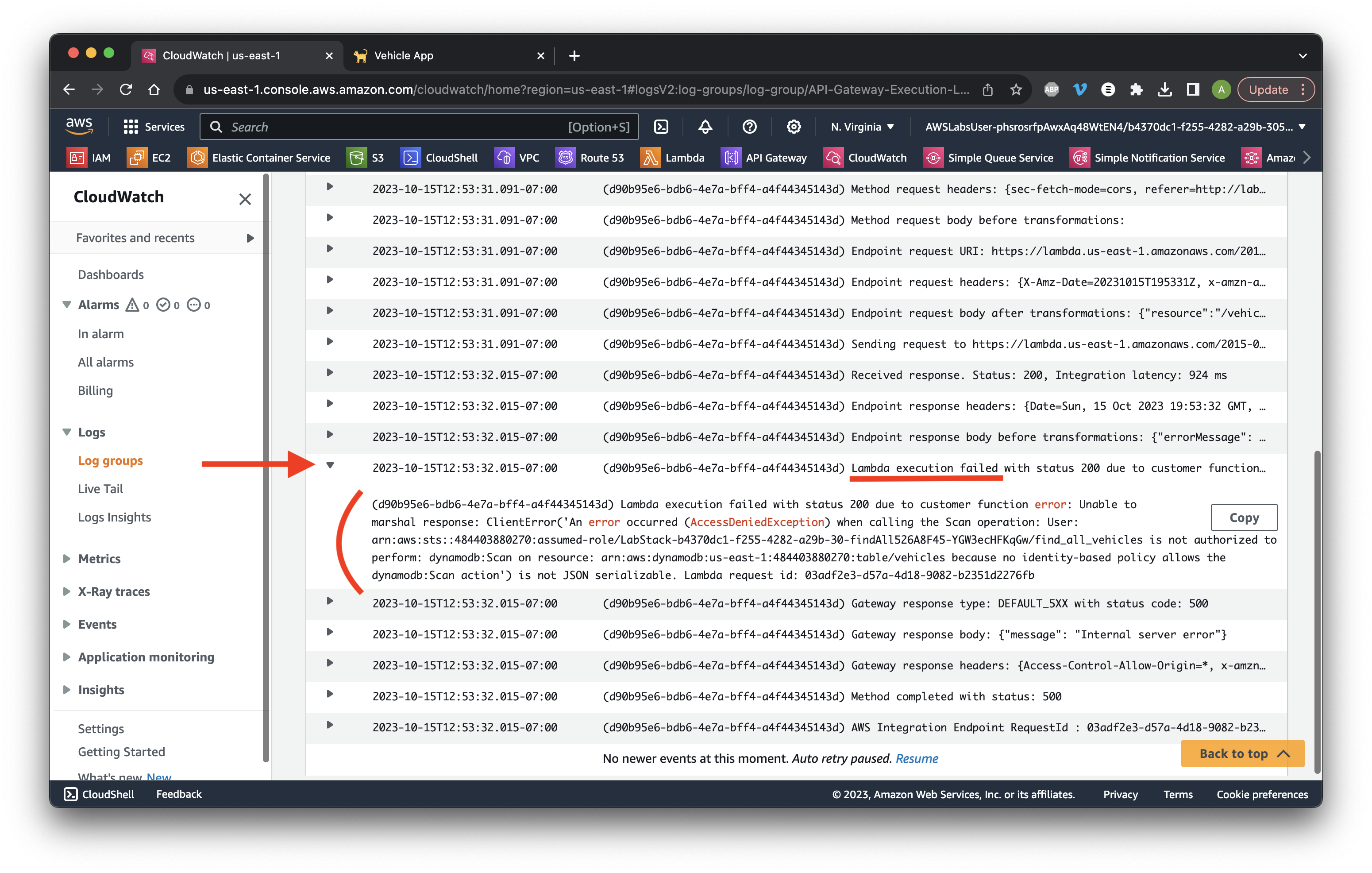Open the Feedback link in footer
The height and width of the screenshot is (873, 1372).
point(179,794)
